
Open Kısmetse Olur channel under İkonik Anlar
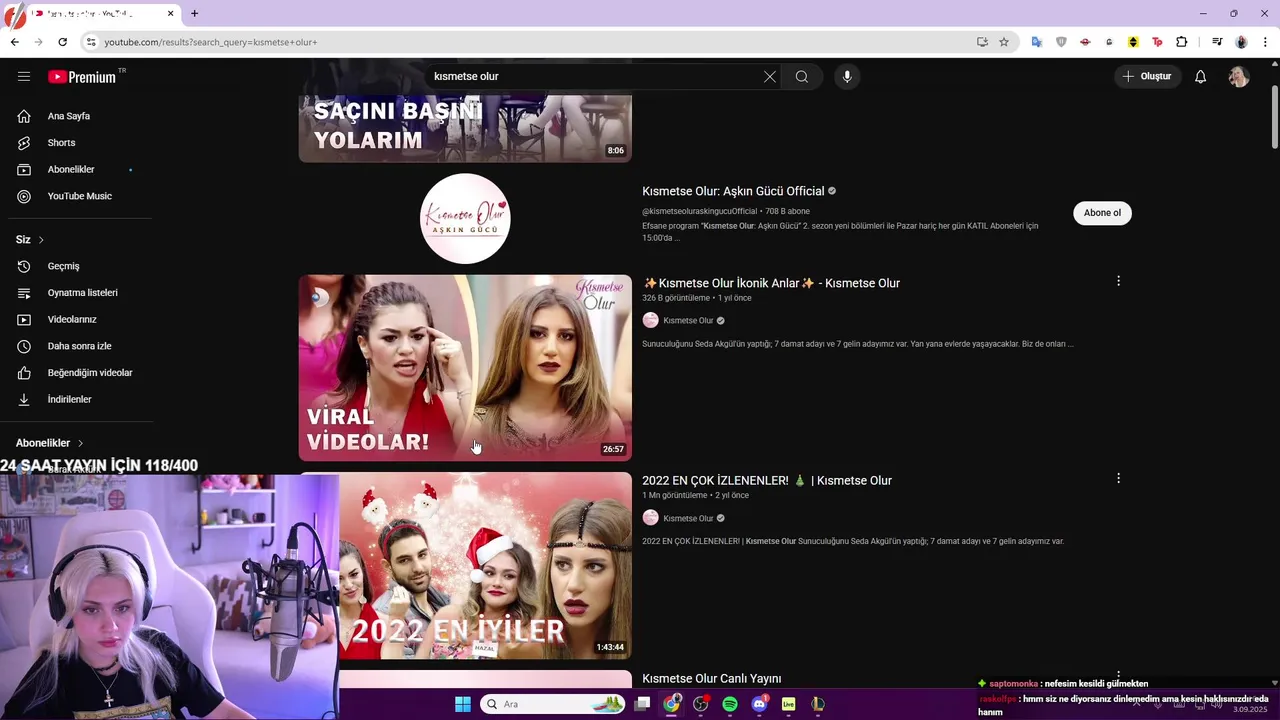point(688,321)
